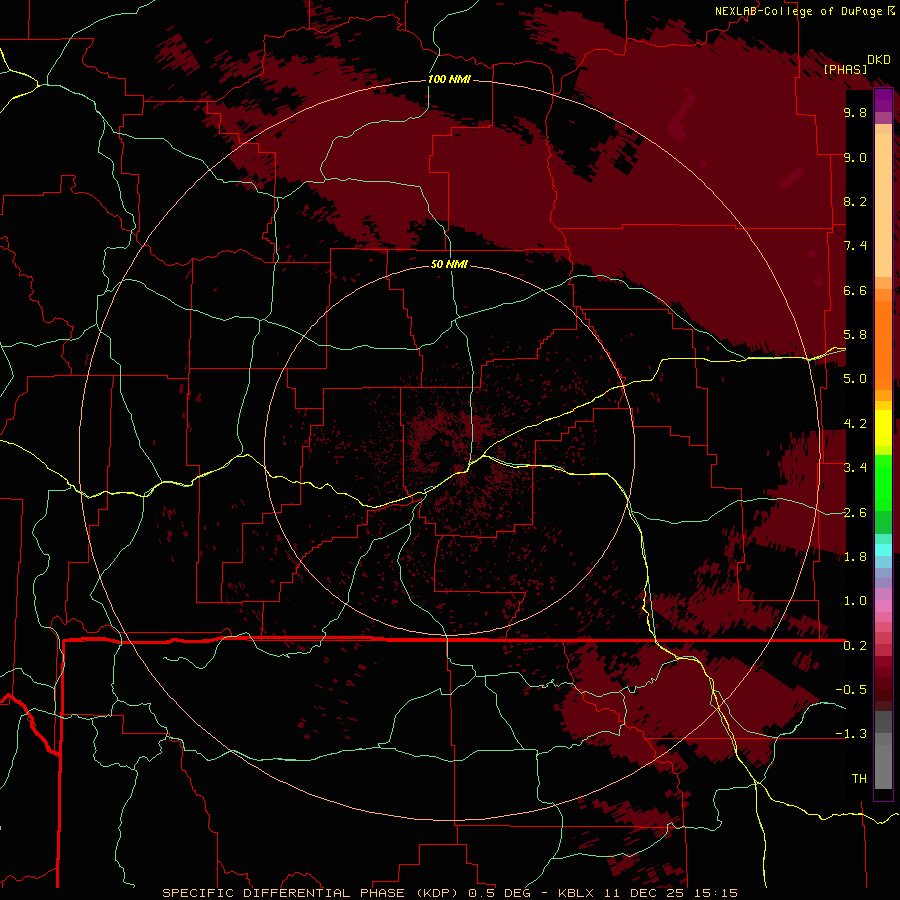Click the TH threshold label on the legend
The image size is (900, 900).
[x=859, y=778]
